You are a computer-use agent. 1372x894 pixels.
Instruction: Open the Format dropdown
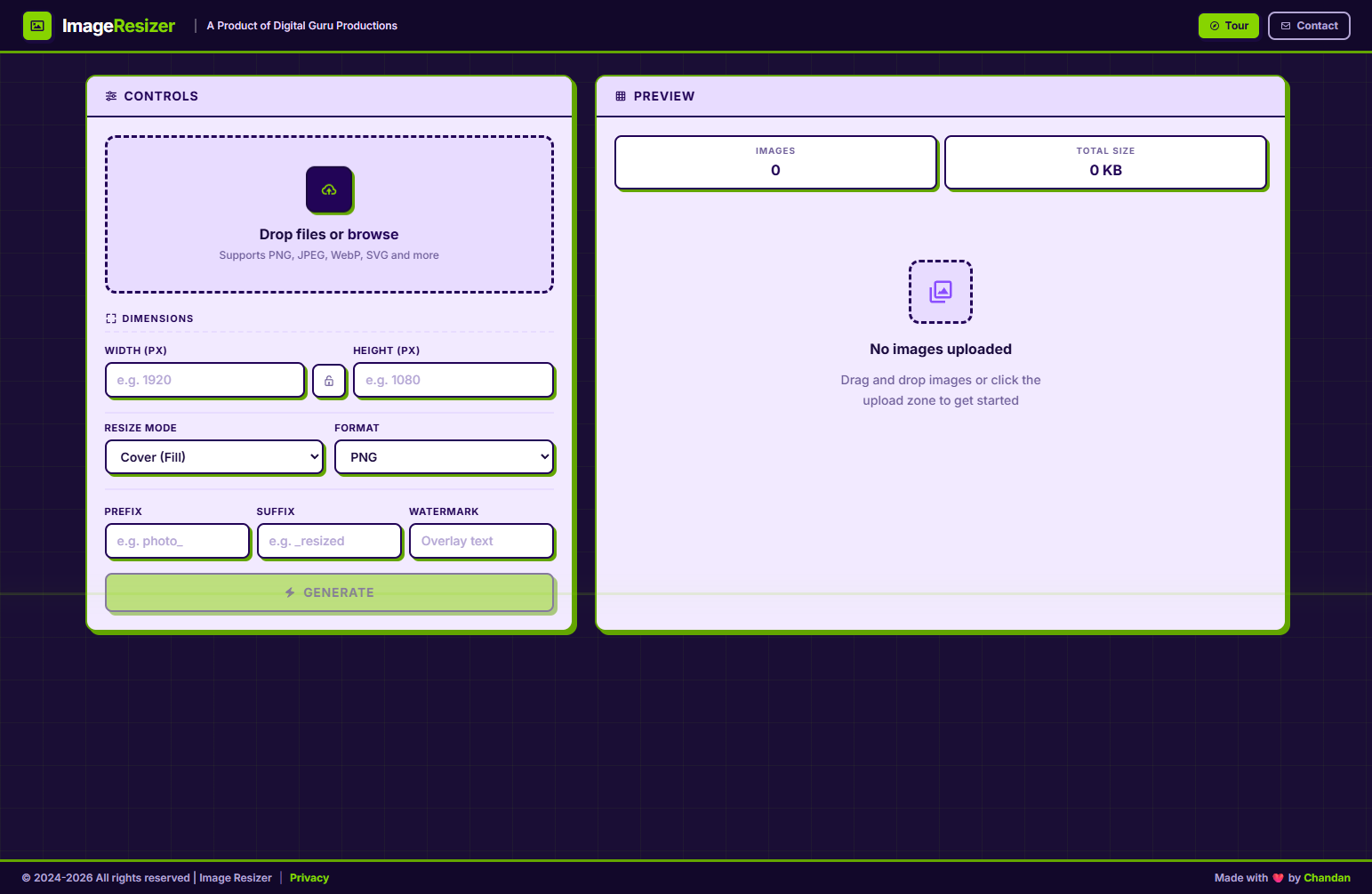[445, 457]
